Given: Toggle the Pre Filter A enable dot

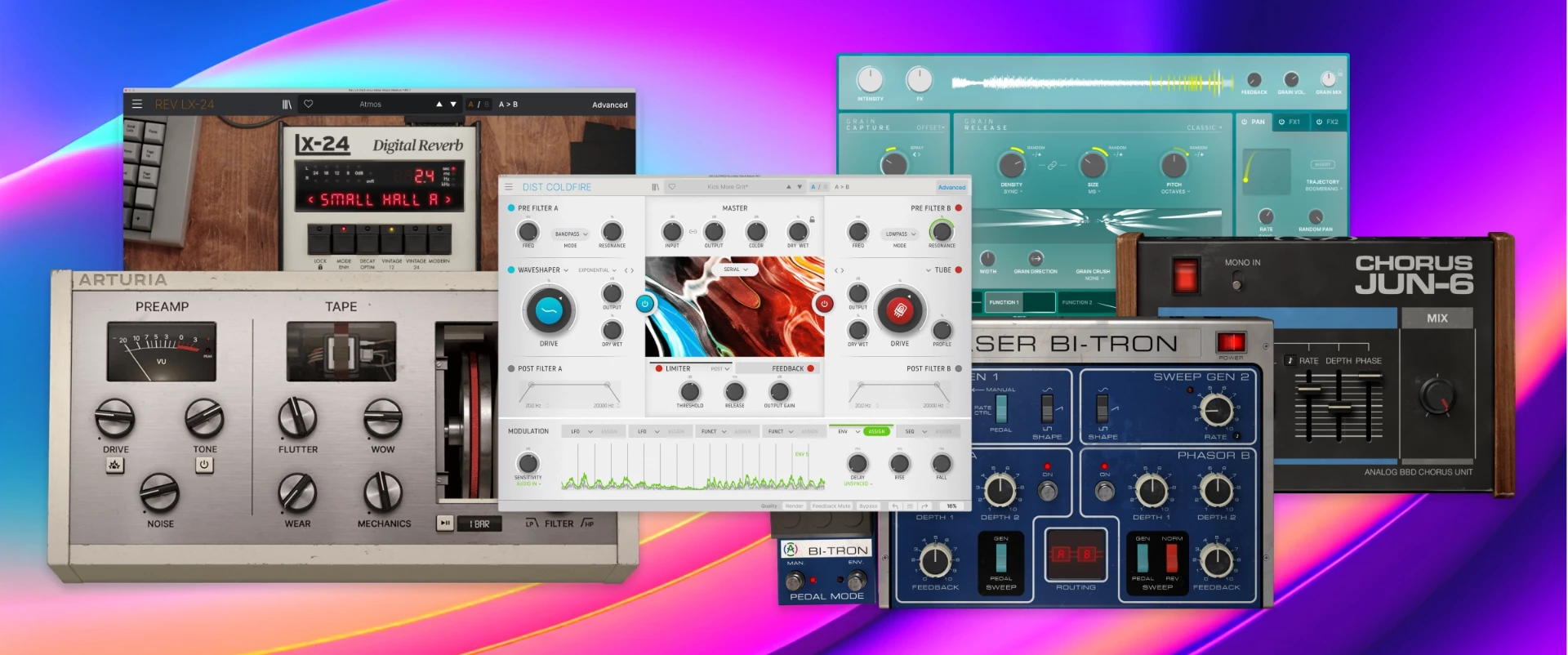Looking at the screenshot, I should [511, 208].
